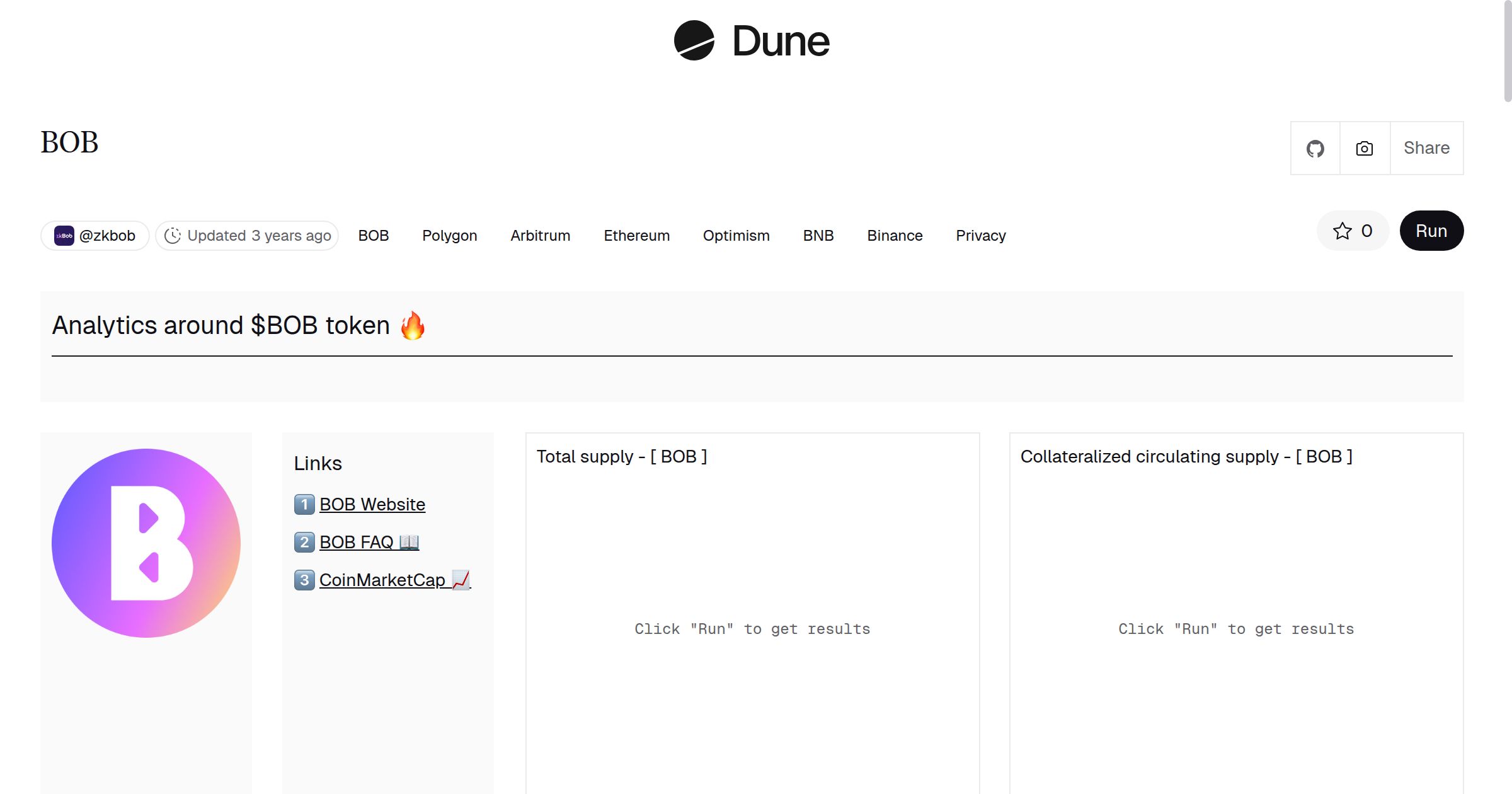Select the Arbitrum tag
The width and height of the screenshot is (1512, 794).
540,236
